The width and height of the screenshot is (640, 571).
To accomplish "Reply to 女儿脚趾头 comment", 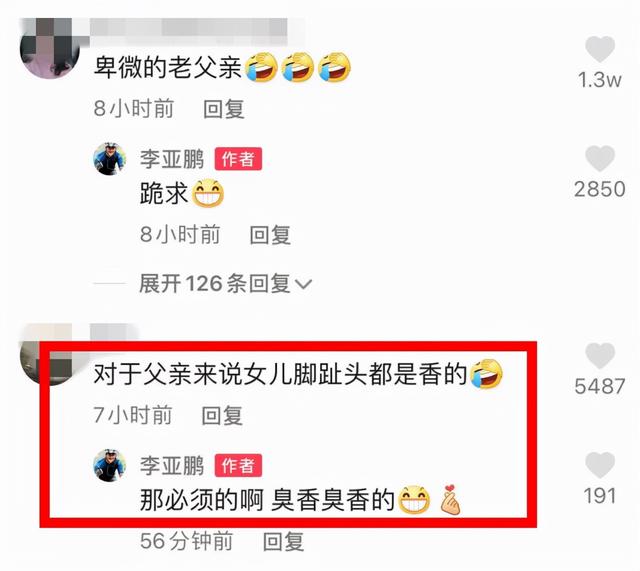I will click(222, 416).
